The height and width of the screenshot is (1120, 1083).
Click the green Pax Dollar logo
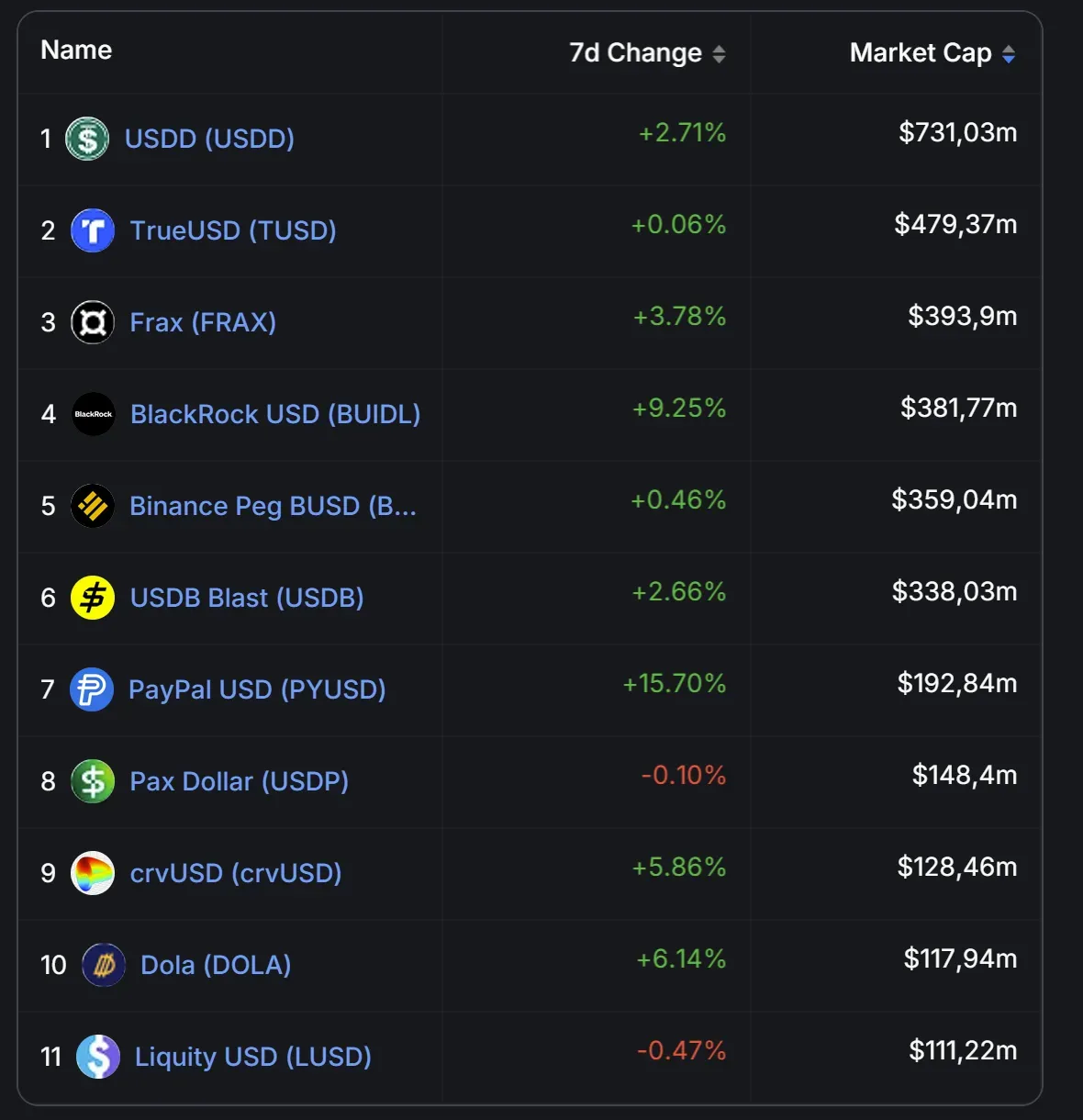(x=93, y=781)
